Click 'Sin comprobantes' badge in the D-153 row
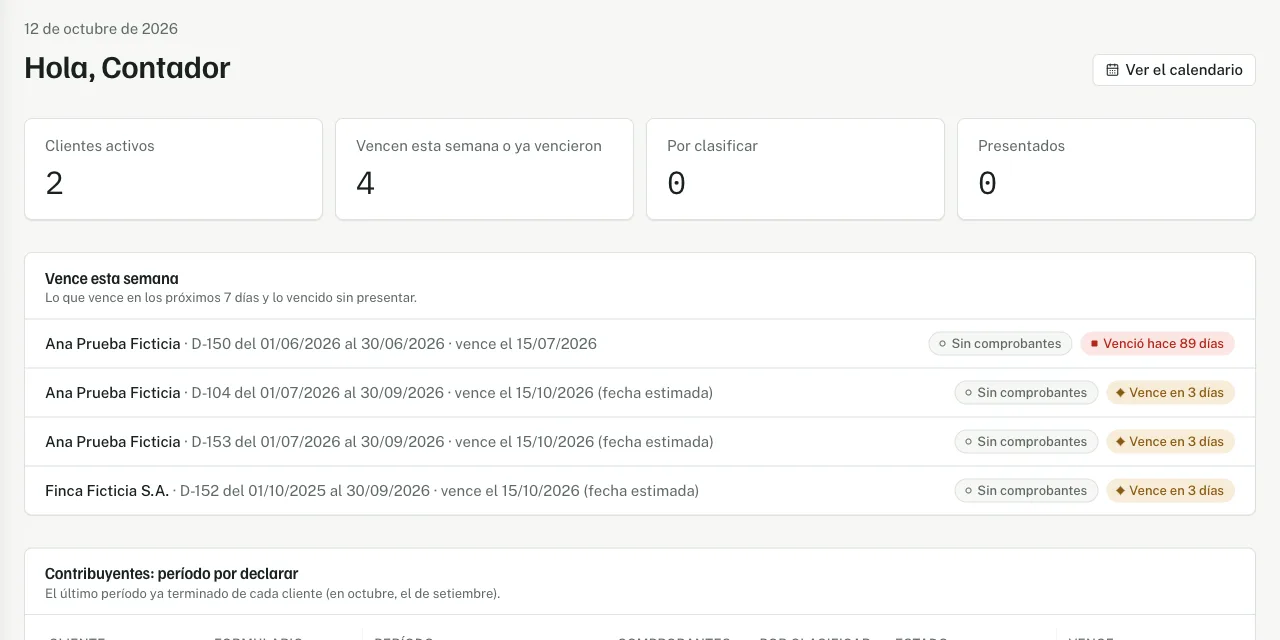 1026,442
